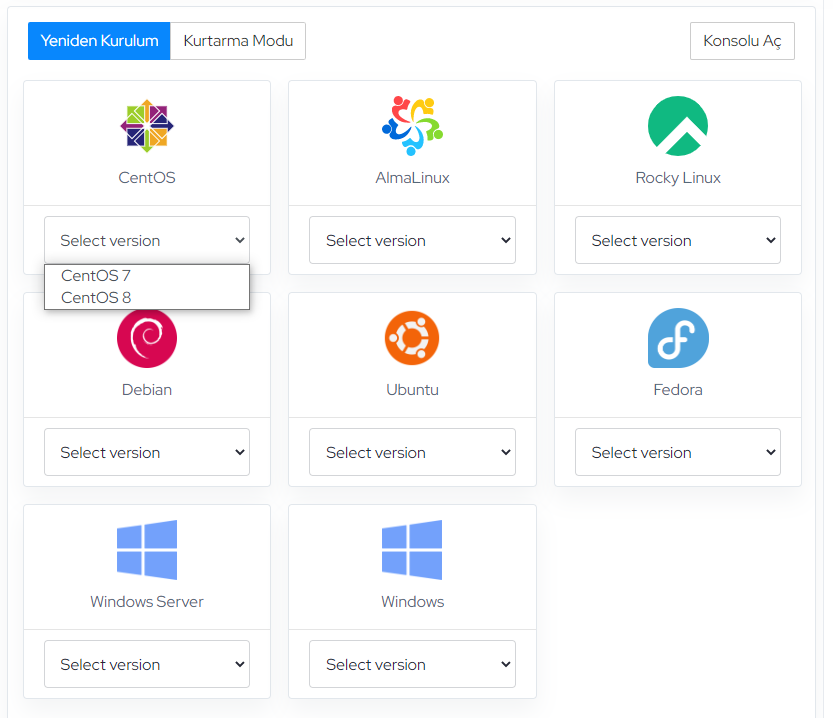Click the Fedora logo icon
833x718 pixels.
point(678,338)
